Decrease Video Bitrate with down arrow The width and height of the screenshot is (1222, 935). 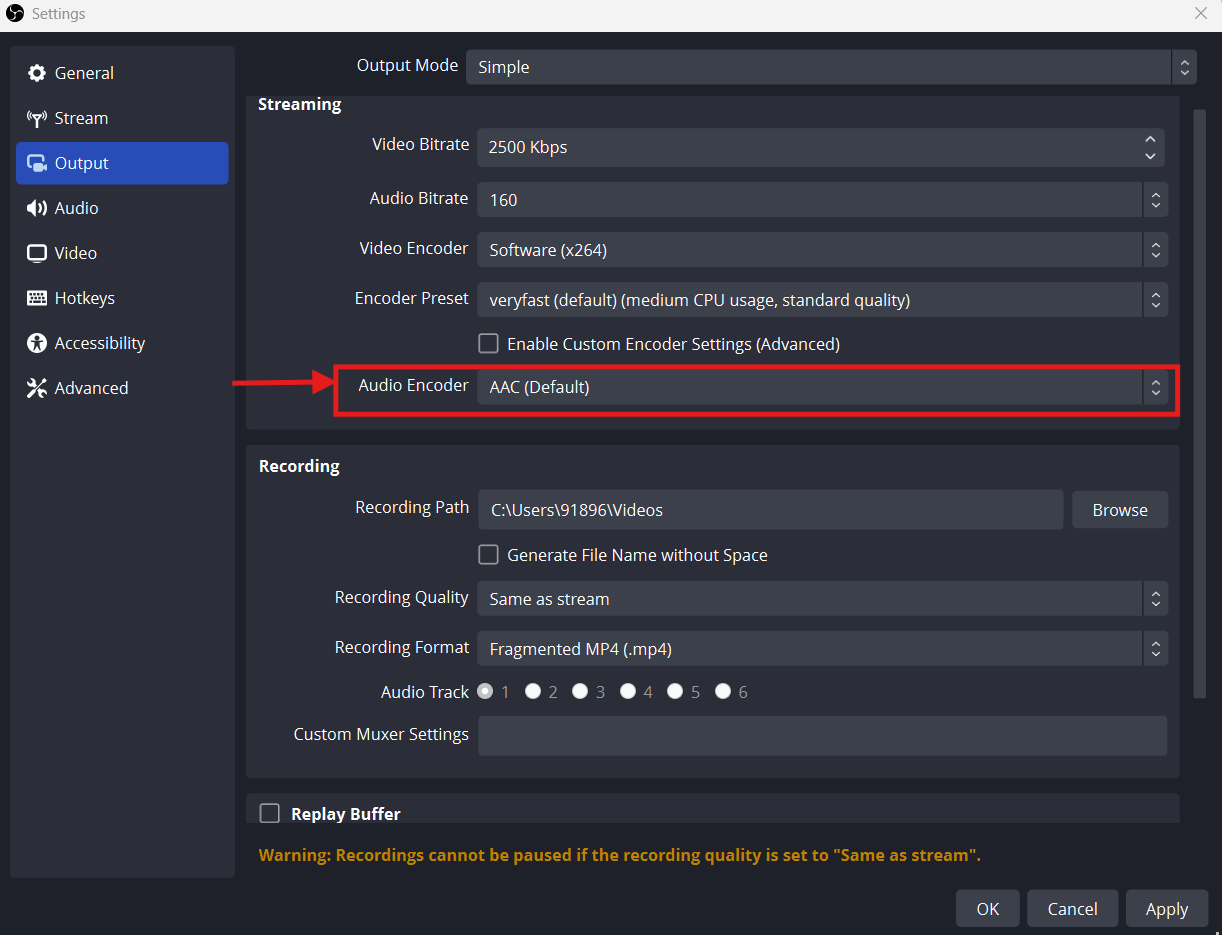click(1150, 156)
